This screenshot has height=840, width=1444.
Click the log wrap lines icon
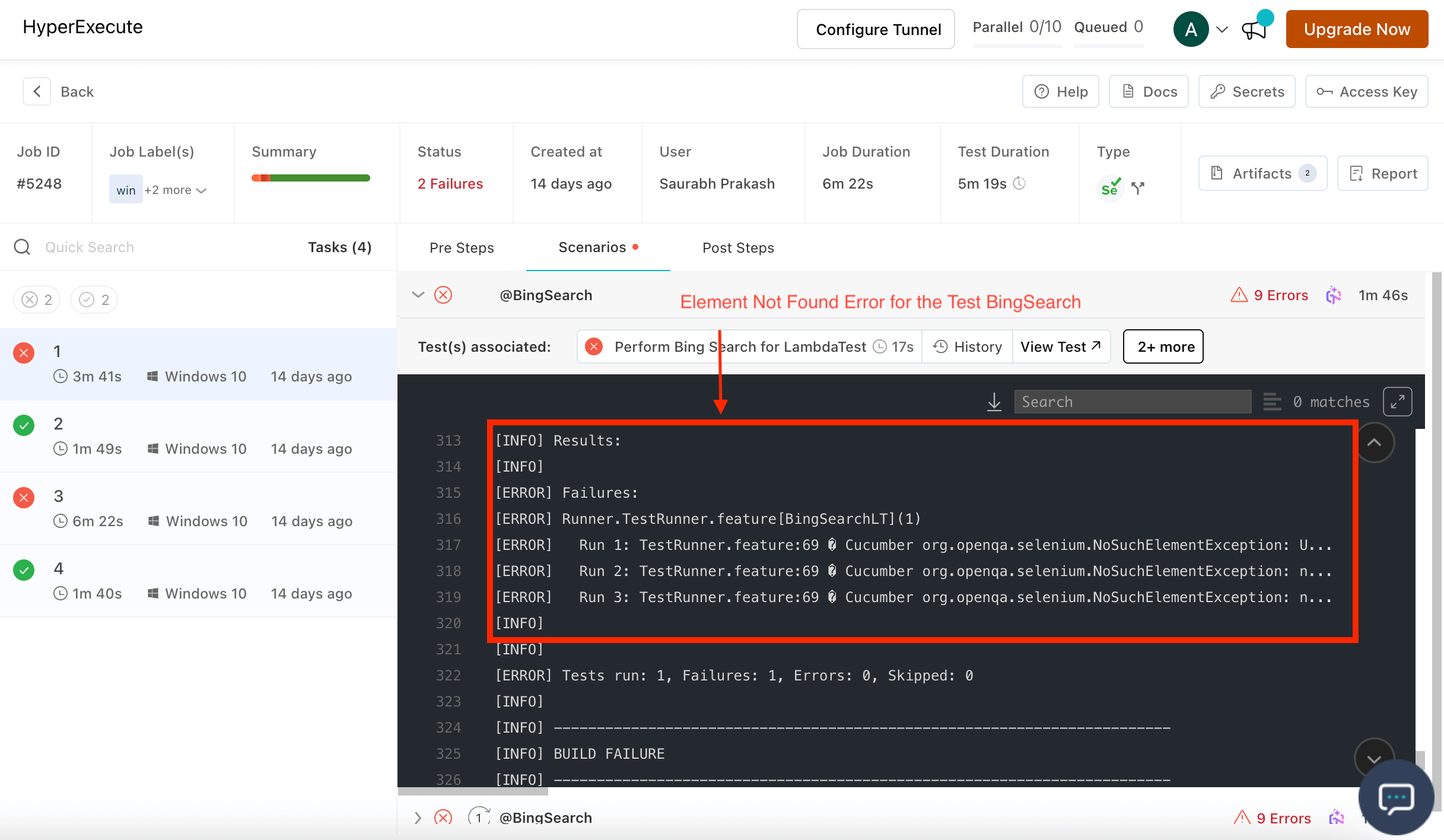1272,402
